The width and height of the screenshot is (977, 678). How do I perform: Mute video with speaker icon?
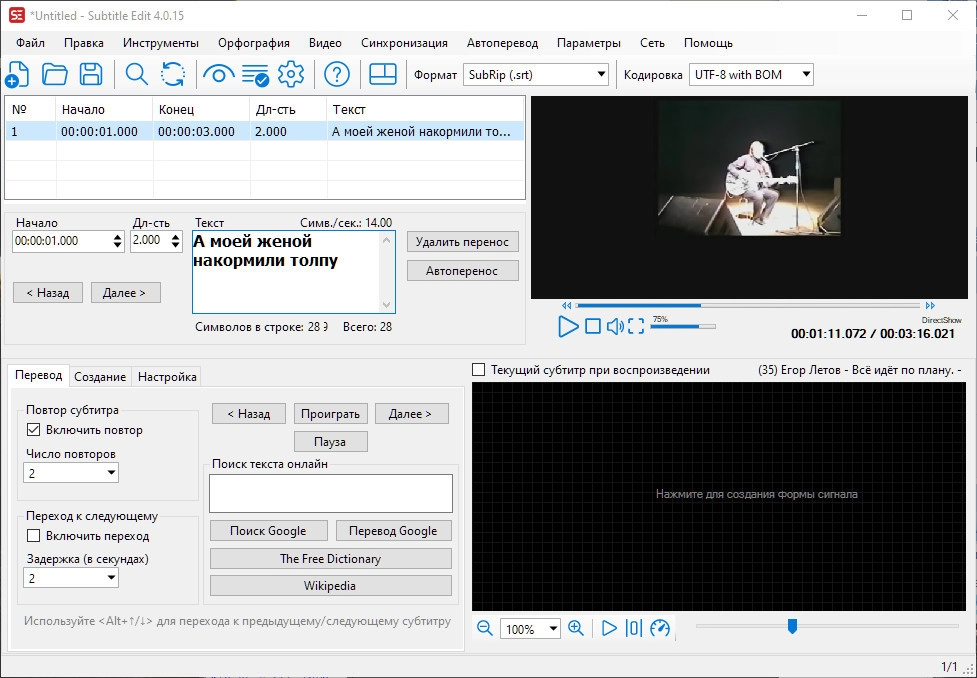coord(615,326)
